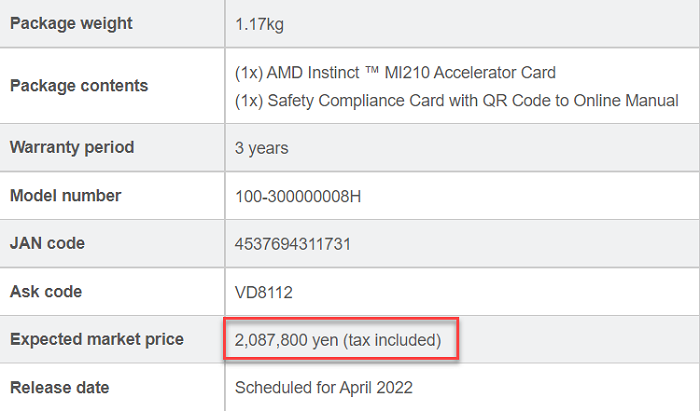Click the Ask code label
This screenshot has height=411, width=700.
46,291
